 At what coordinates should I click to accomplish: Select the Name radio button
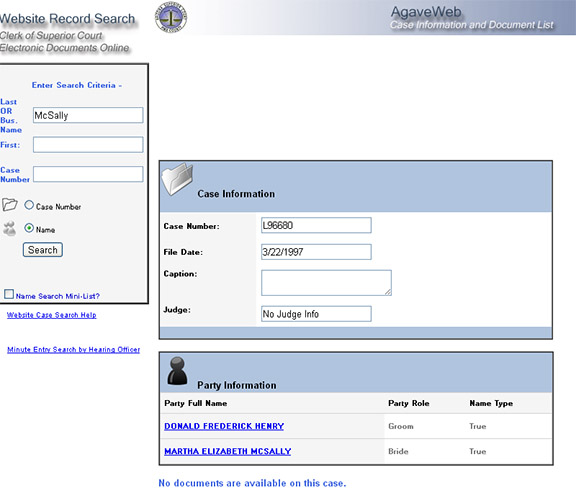29,228
